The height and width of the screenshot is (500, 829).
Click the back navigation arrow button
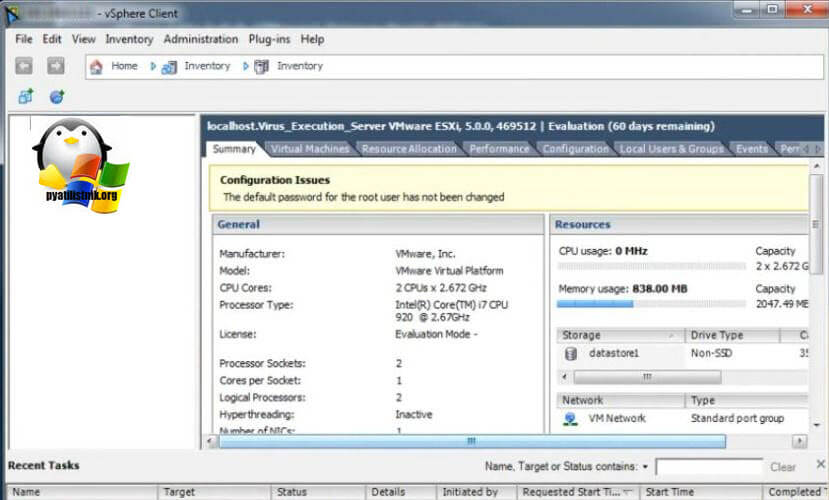[x=24, y=66]
